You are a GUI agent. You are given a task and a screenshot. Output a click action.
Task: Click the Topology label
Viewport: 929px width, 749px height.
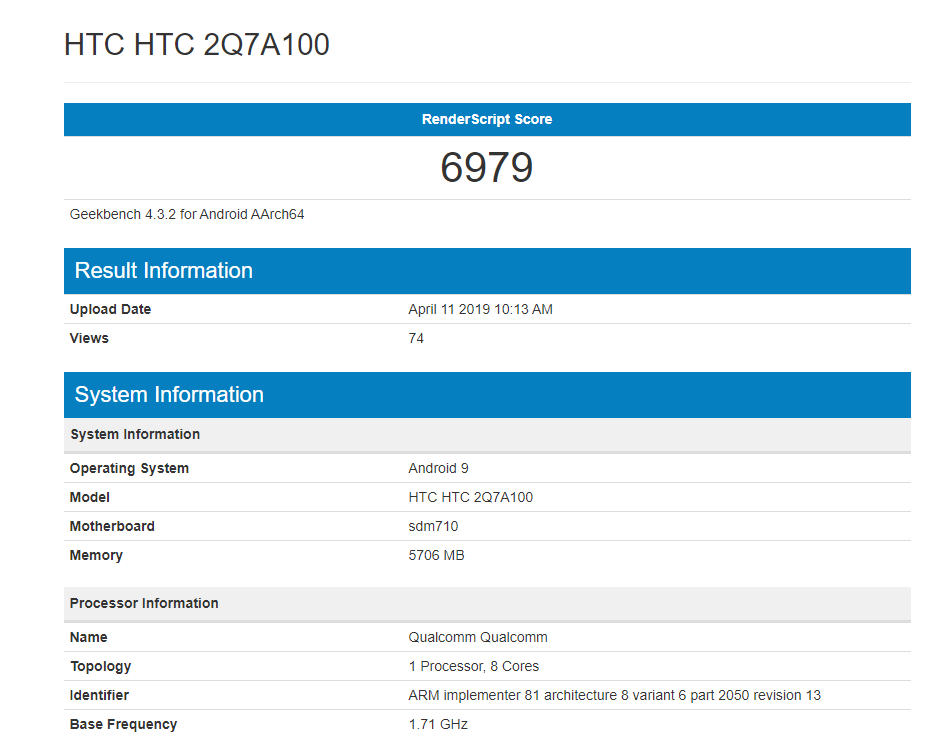100,666
